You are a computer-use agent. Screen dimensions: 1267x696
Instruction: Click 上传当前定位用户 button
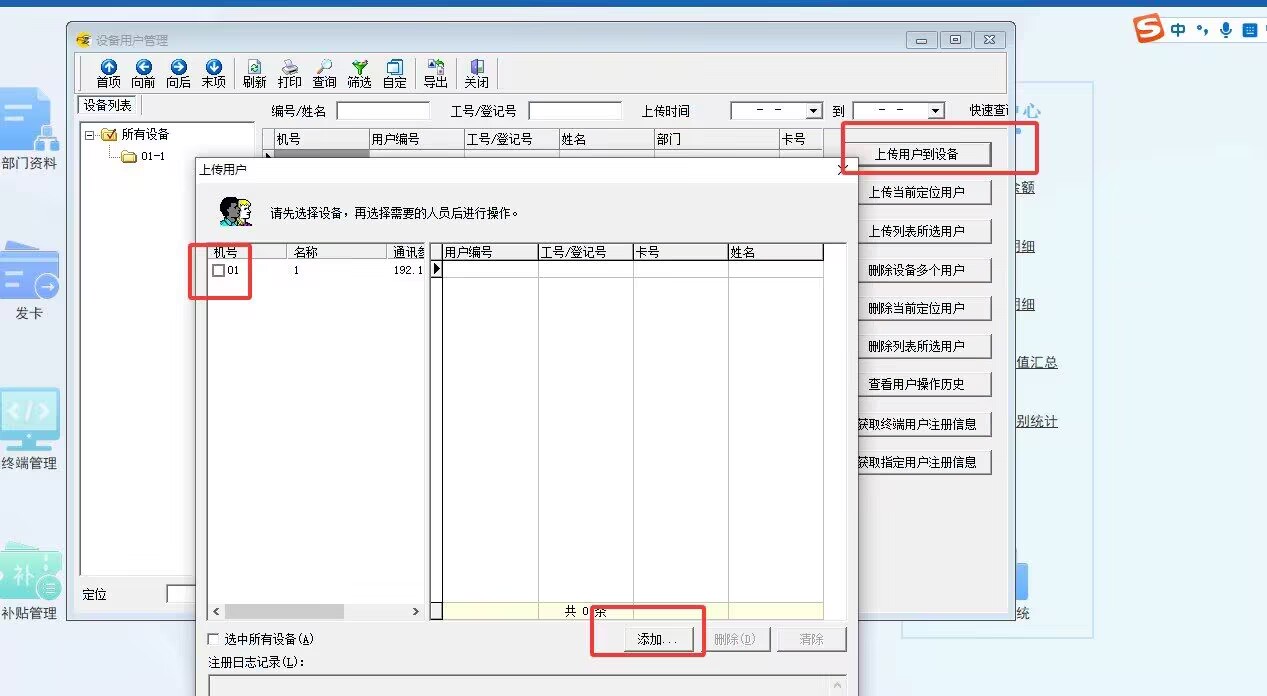point(916,192)
